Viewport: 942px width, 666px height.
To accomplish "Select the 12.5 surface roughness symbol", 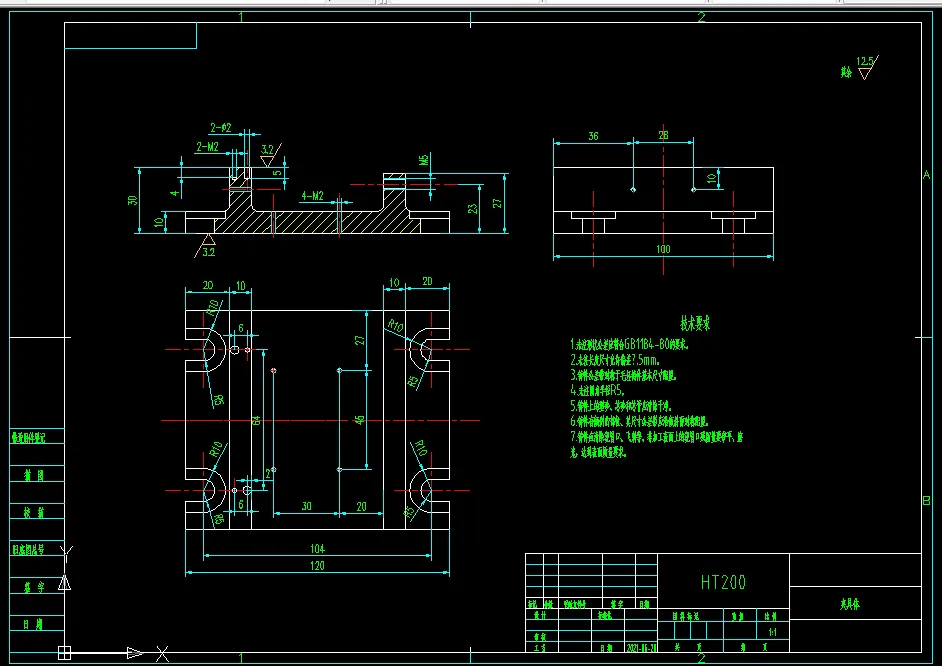I will click(x=867, y=67).
